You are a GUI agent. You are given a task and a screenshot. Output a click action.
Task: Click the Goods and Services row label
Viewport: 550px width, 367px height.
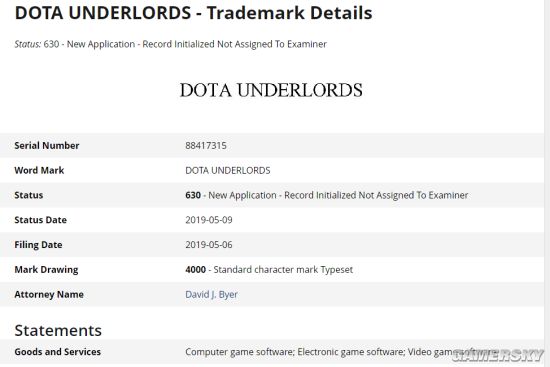tap(58, 352)
